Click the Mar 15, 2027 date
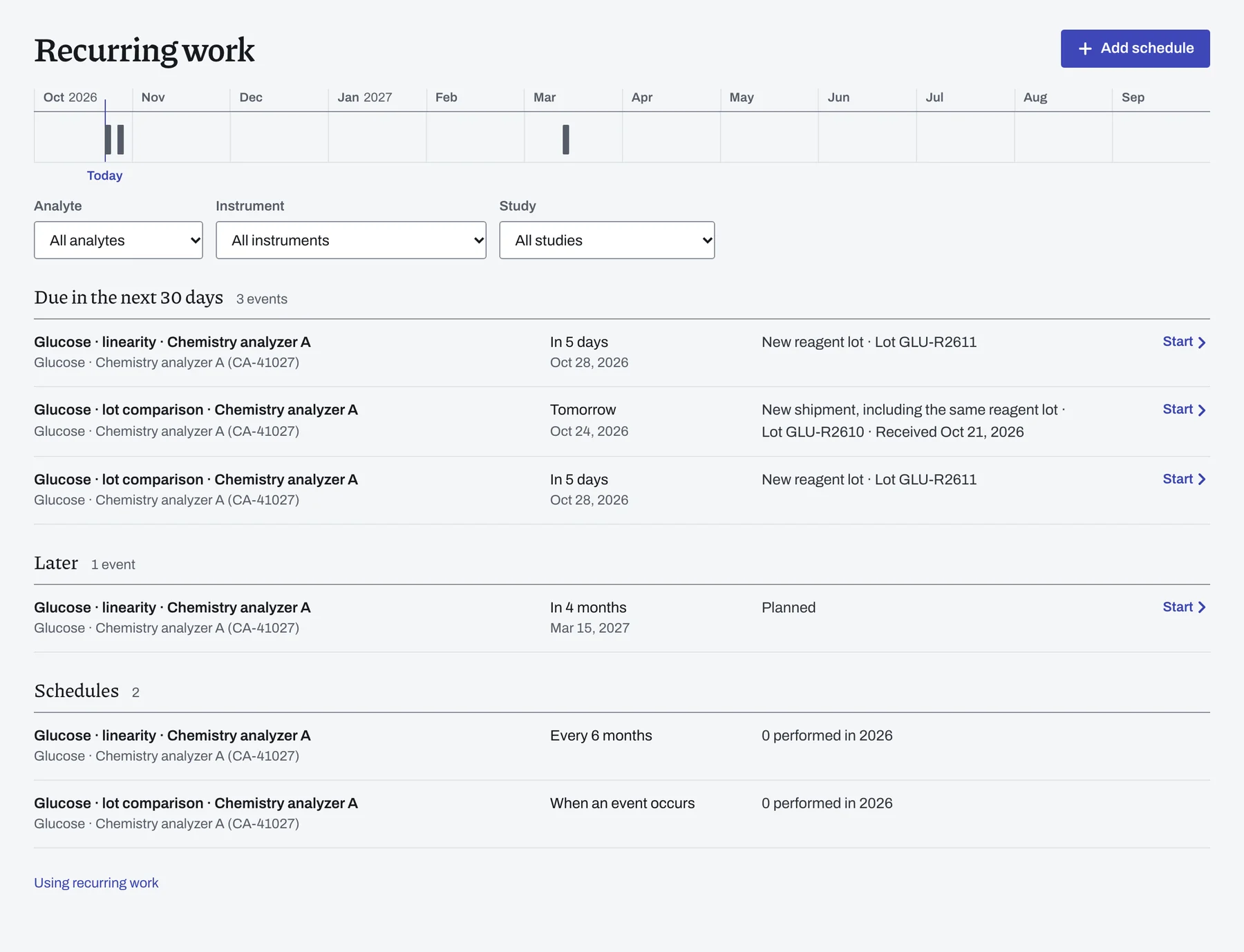Viewport: 1244px width, 952px height. [x=590, y=628]
